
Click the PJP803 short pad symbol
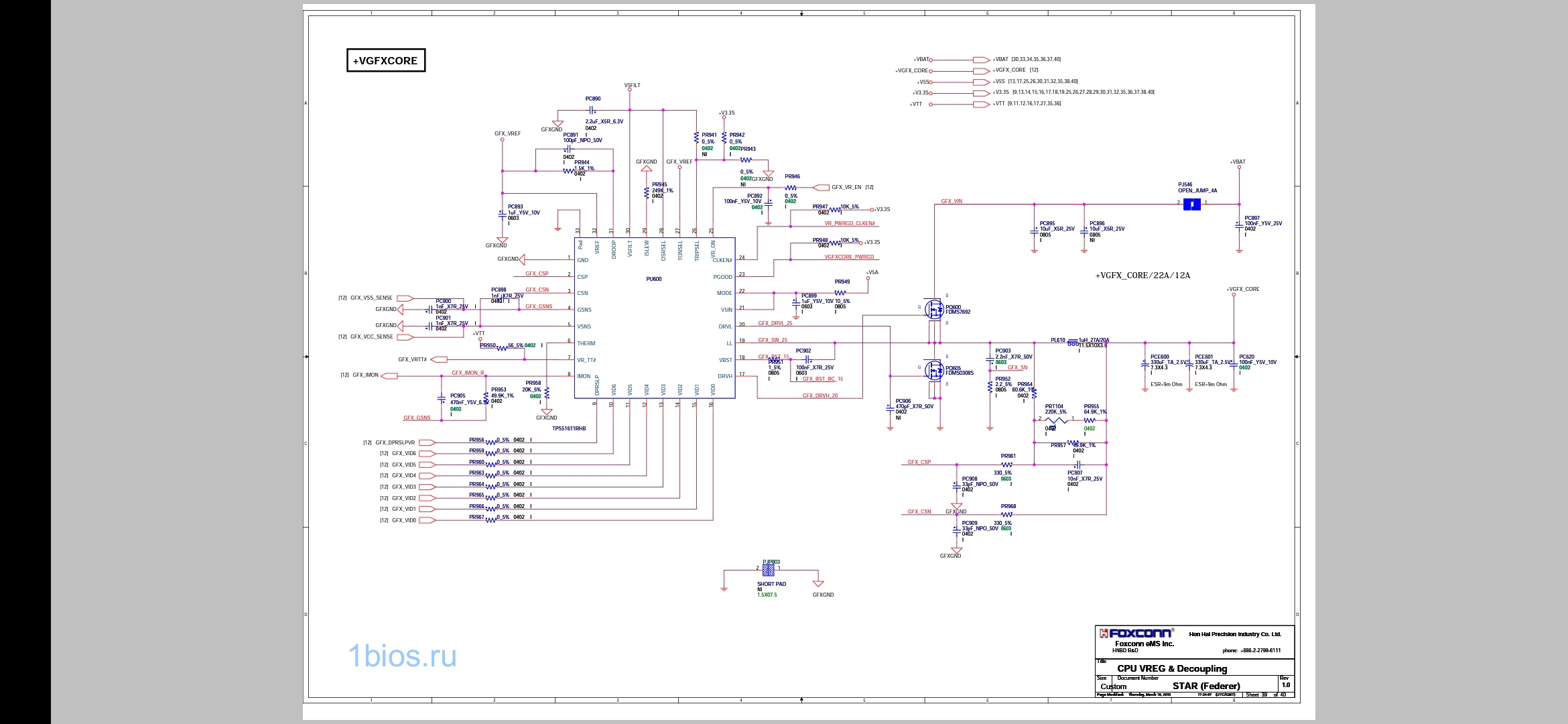769,570
